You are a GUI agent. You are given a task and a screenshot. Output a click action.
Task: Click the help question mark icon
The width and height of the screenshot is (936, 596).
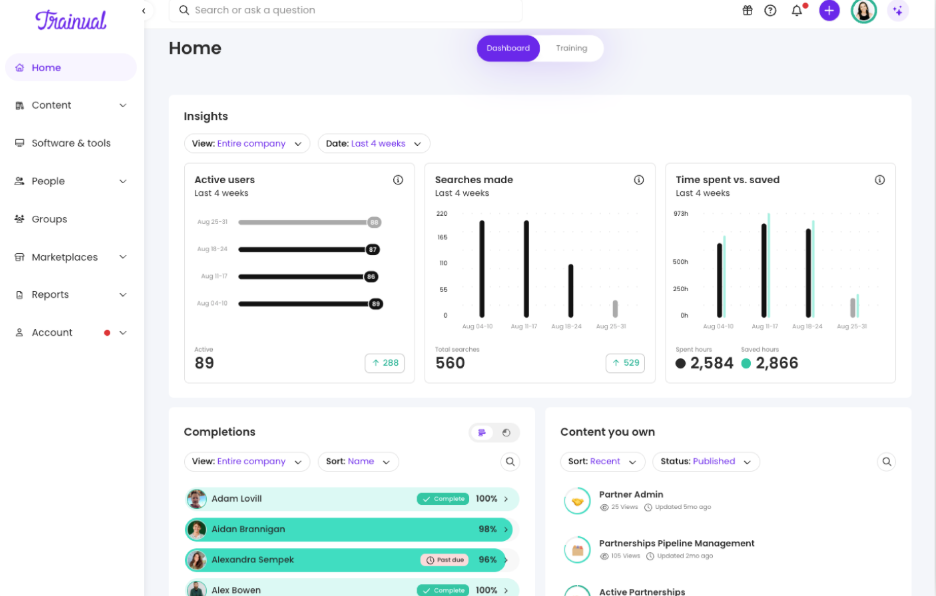(x=770, y=10)
